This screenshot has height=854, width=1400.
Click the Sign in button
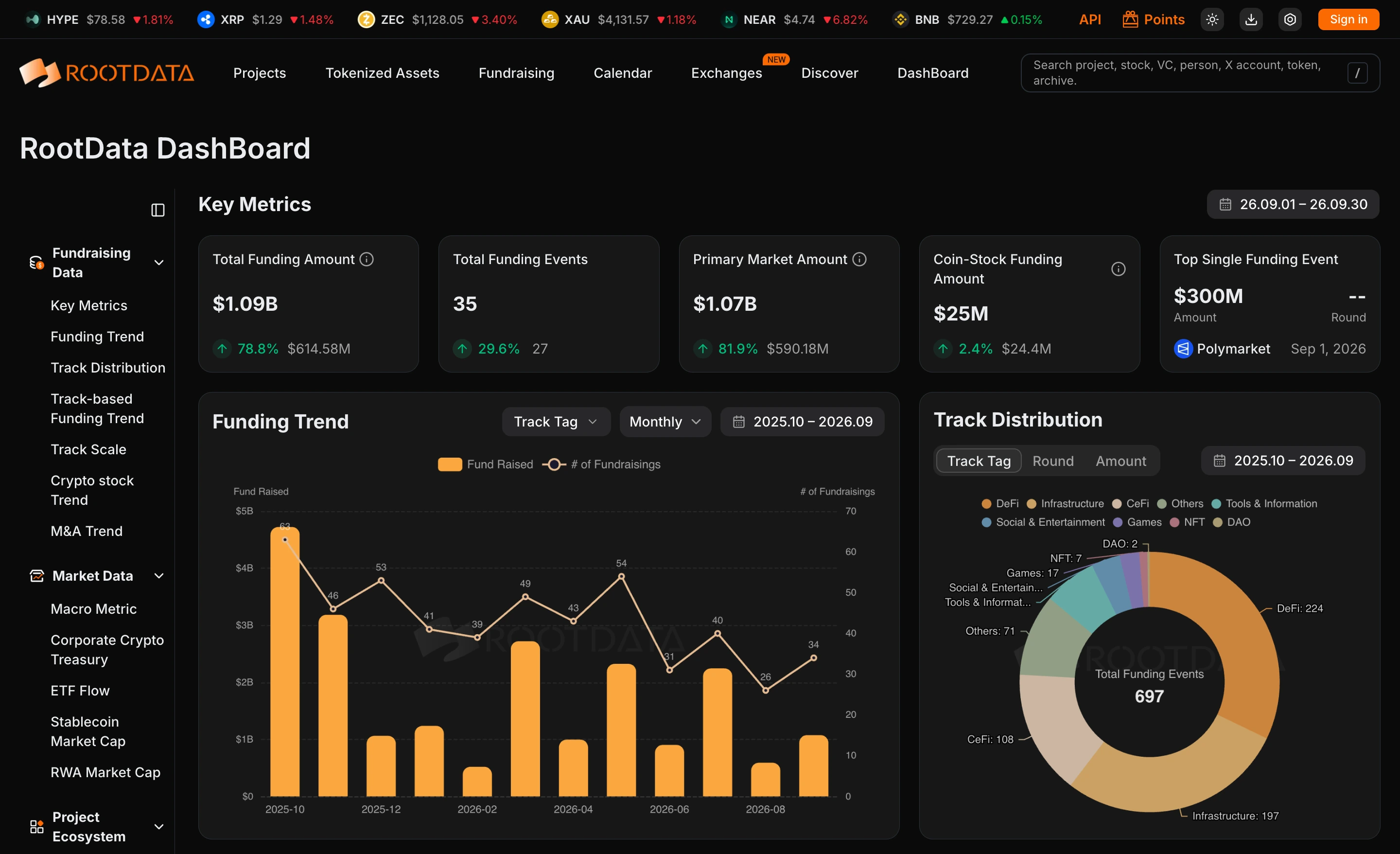pyautogui.click(x=1348, y=19)
